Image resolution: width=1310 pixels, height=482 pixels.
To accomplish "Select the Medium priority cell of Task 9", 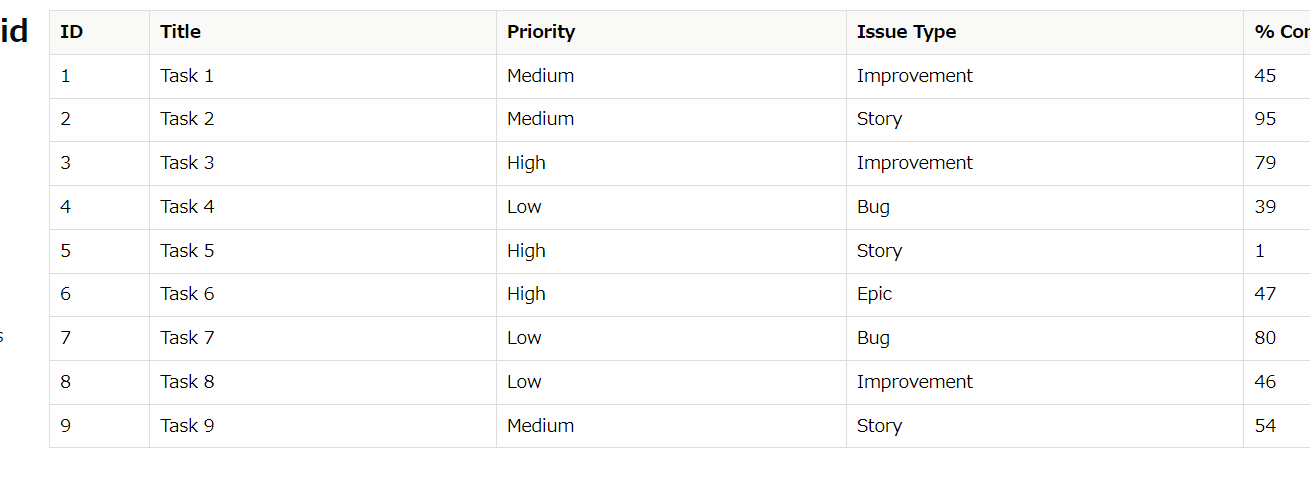I will pyautogui.click(x=540, y=426).
